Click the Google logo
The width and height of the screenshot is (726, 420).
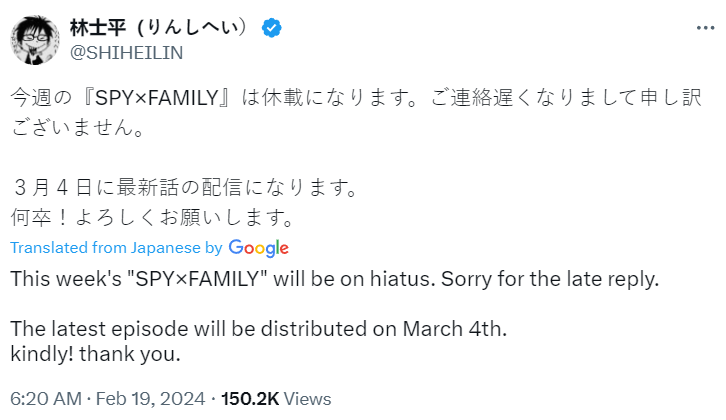tap(259, 248)
